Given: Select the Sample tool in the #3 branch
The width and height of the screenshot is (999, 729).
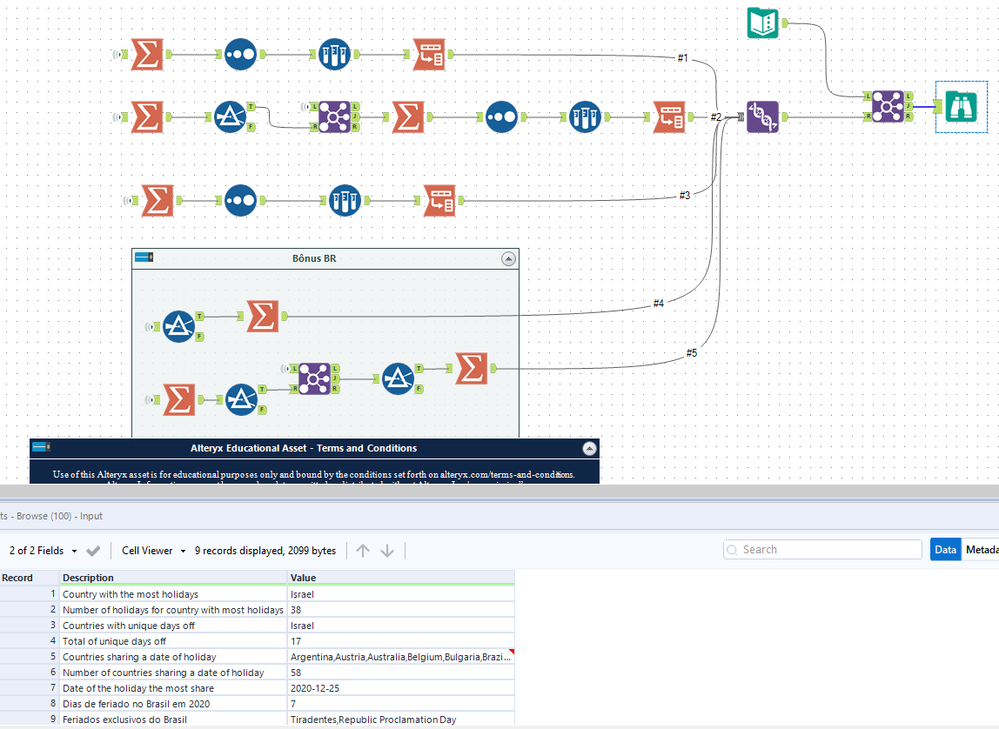Looking at the screenshot, I should click(345, 200).
